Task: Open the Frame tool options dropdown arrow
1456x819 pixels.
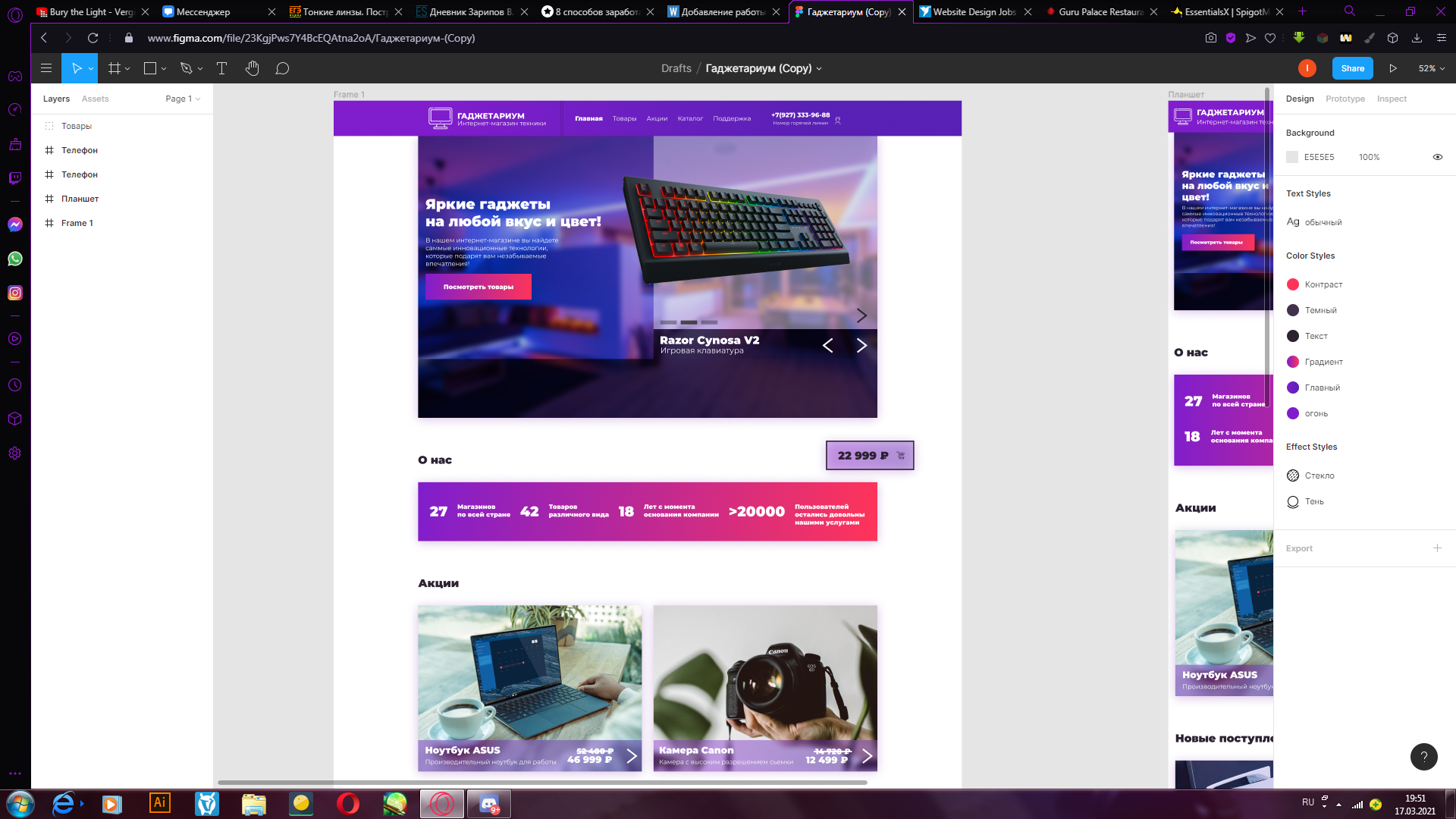Action: point(127,69)
